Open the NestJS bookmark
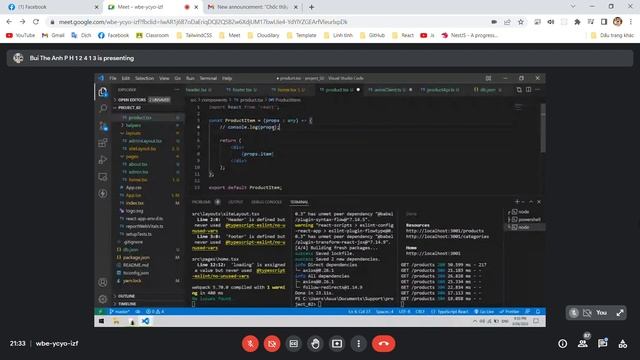The width and height of the screenshot is (640, 360). [x=469, y=36]
